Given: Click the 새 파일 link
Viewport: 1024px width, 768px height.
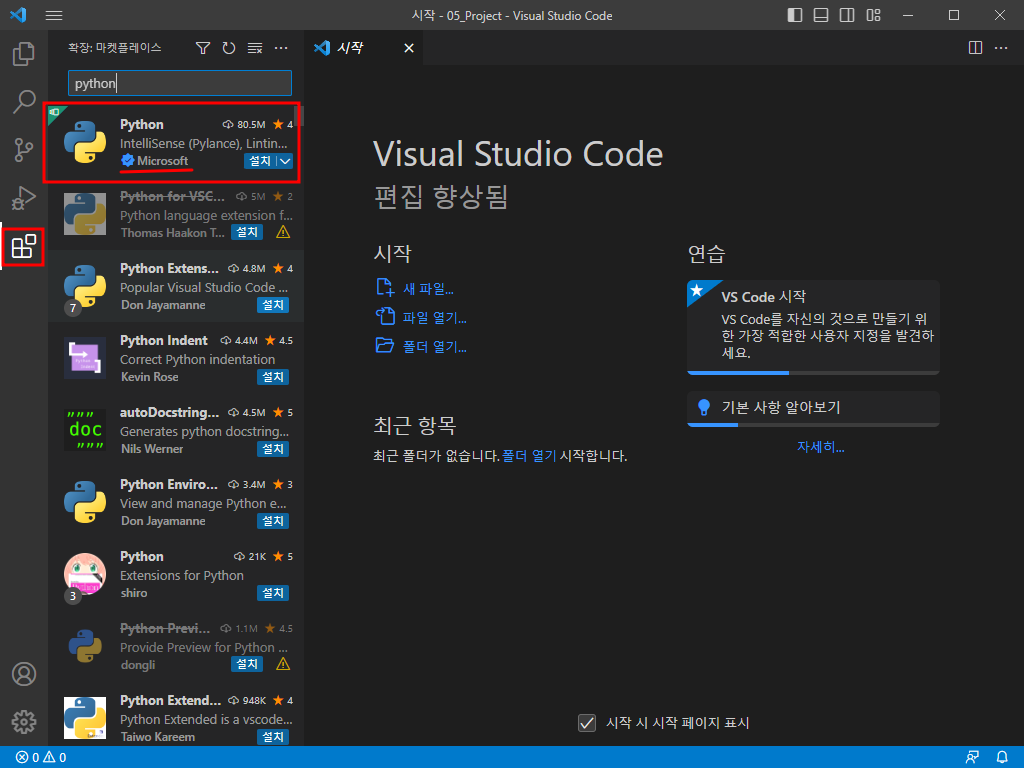Looking at the screenshot, I should point(428,288).
